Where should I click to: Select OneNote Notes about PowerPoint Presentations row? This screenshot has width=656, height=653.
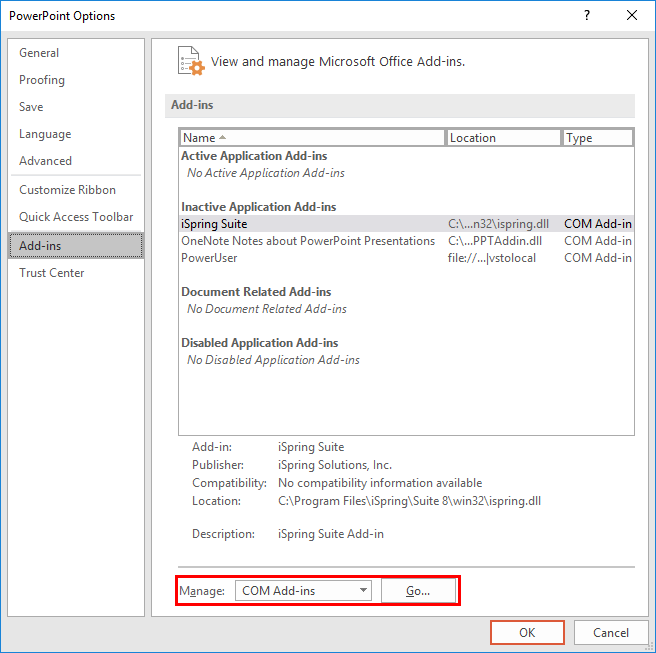tap(406, 241)
